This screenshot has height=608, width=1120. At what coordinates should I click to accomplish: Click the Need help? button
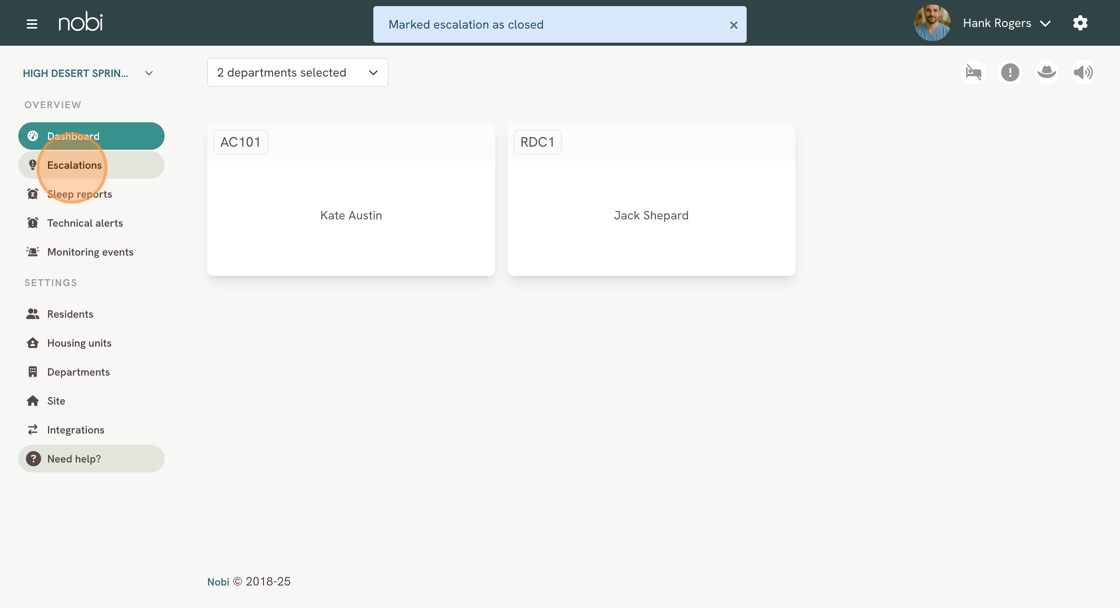(91, 459)
